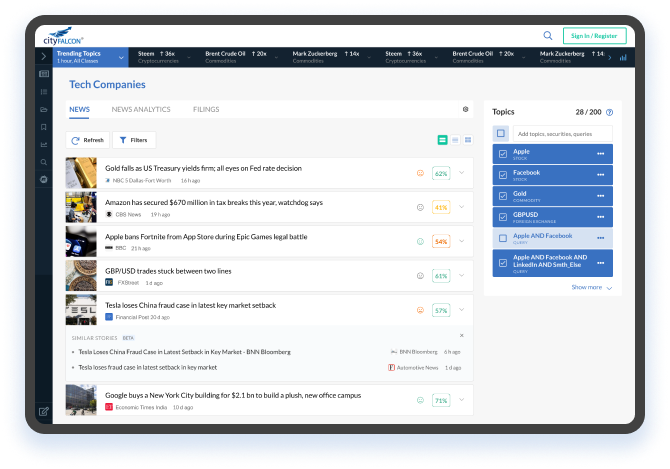670x469 pixels.
Task: Select the full card view layout icon
Action: coord(443,140)
